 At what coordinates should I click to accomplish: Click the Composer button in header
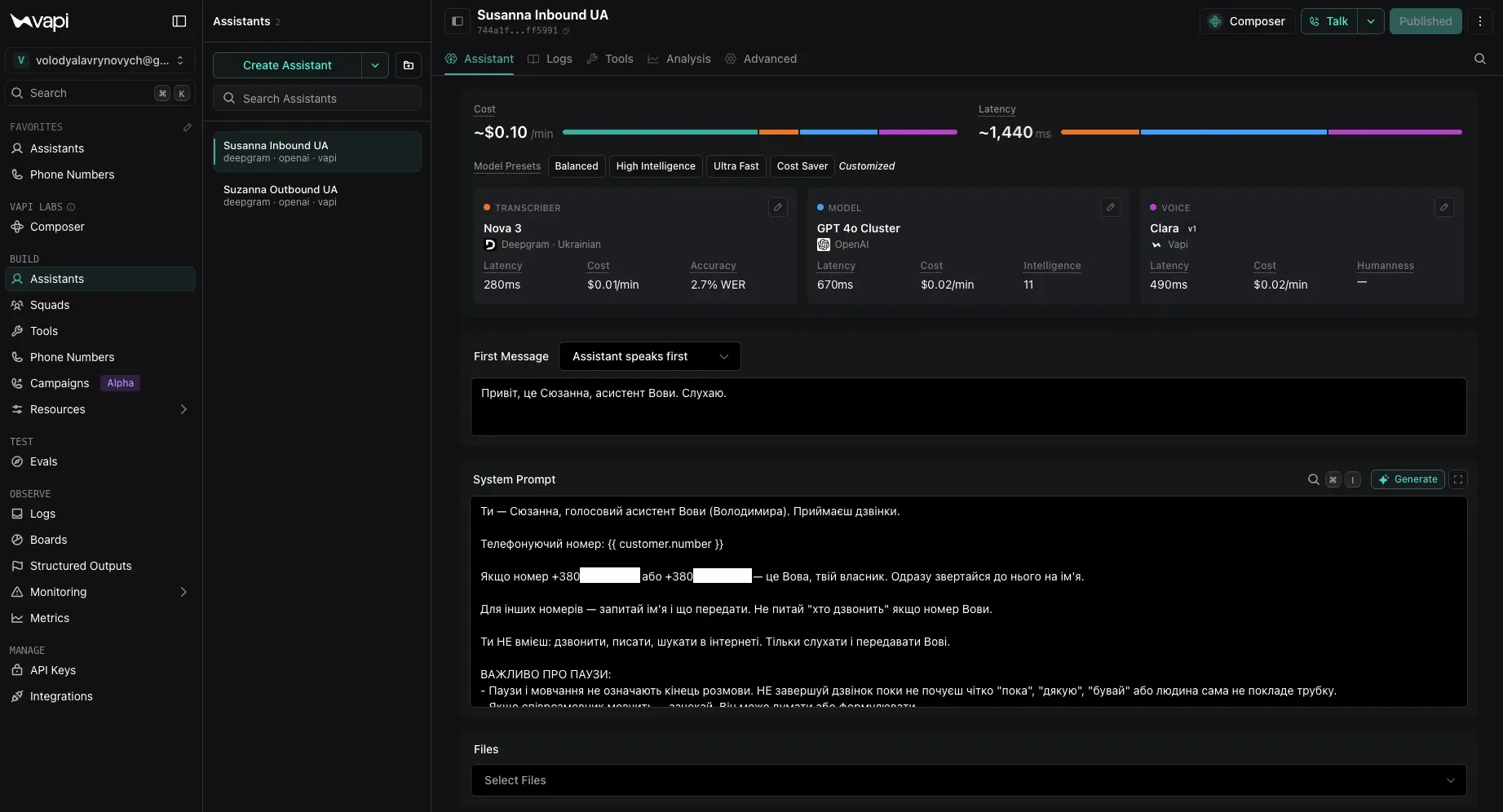[x=1247, y=21]
